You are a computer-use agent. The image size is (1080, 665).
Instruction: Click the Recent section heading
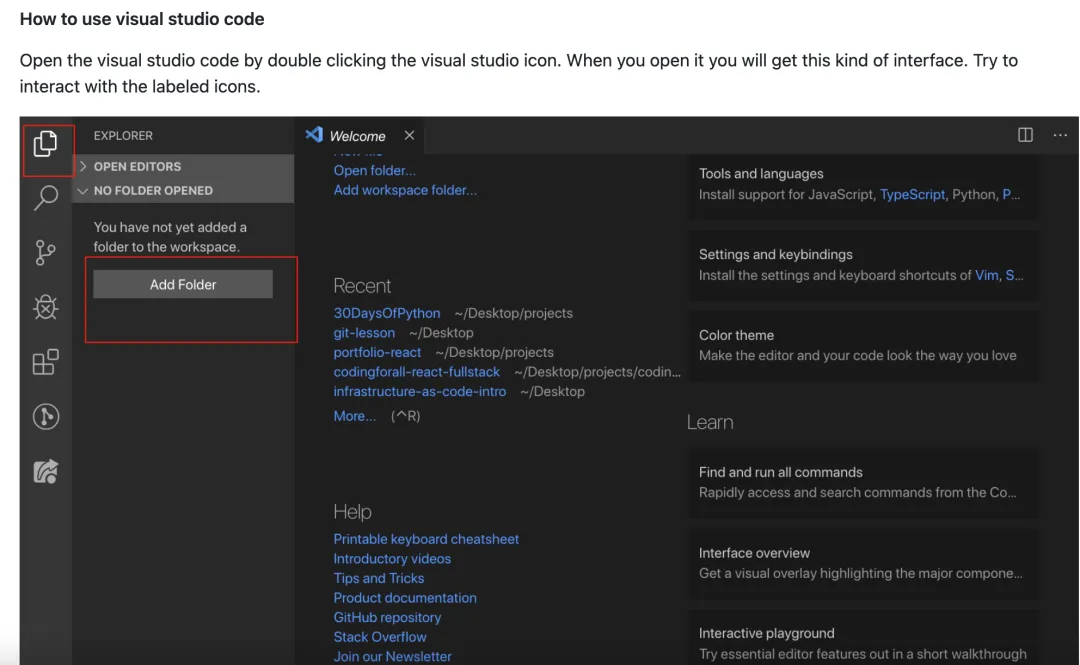(362, 285)
